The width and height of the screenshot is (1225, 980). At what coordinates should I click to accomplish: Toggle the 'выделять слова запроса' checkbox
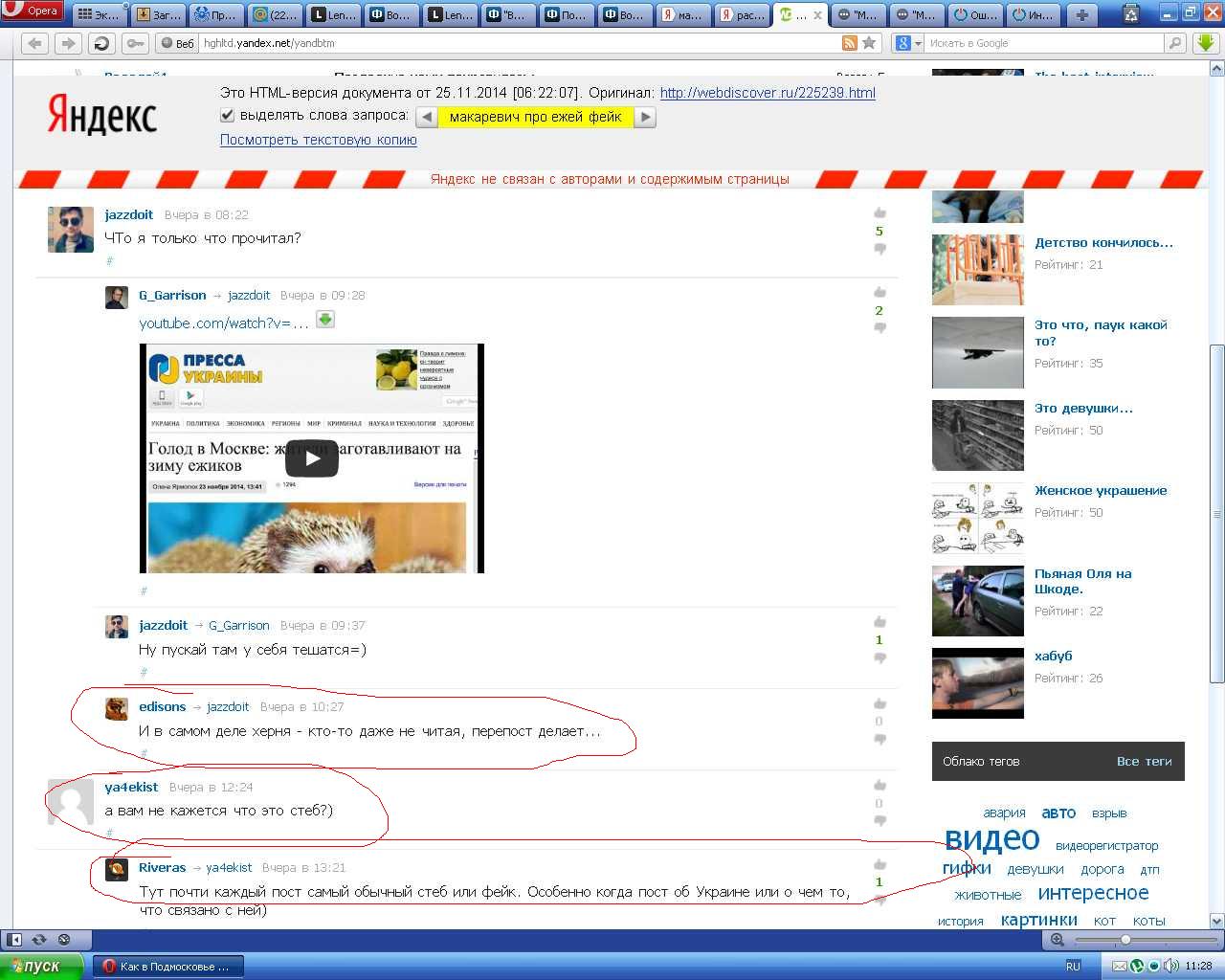pyautogui.click(x=227, y=116)
